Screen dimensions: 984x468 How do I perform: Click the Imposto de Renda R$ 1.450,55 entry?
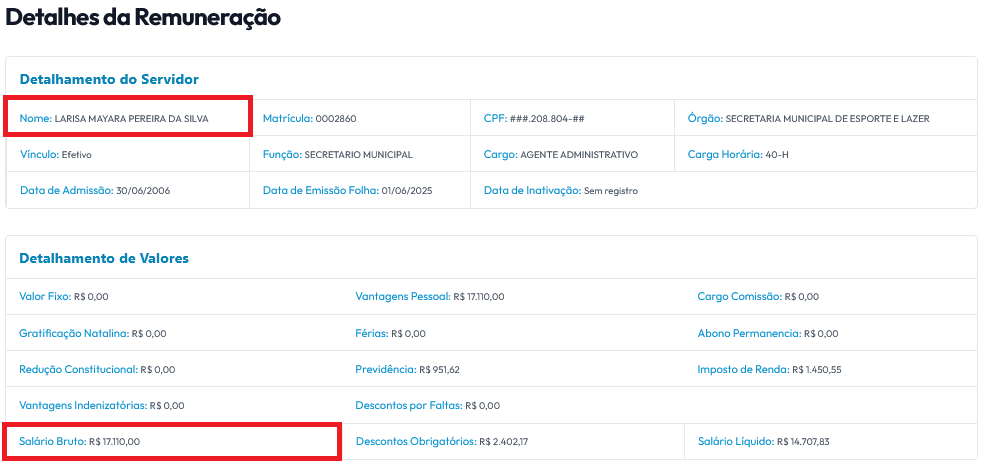[769, 370]
